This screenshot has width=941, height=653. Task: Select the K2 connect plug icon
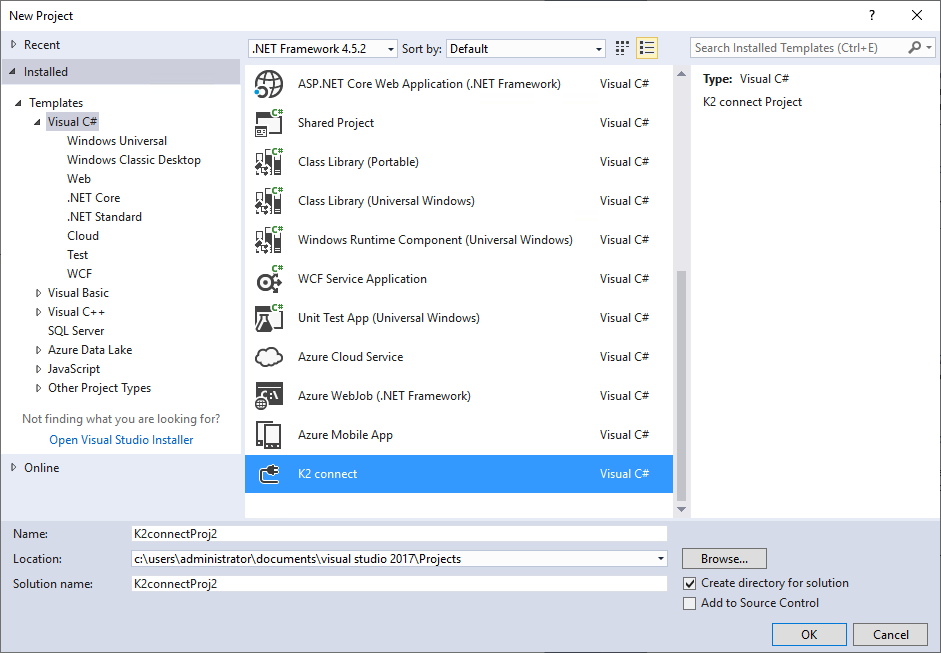268,474
